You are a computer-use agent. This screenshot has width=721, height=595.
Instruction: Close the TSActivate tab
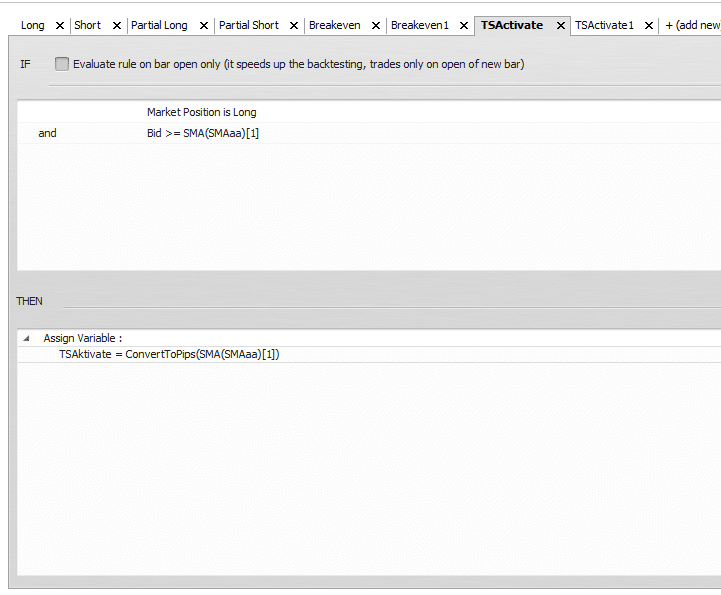click(x=561, y=26)
